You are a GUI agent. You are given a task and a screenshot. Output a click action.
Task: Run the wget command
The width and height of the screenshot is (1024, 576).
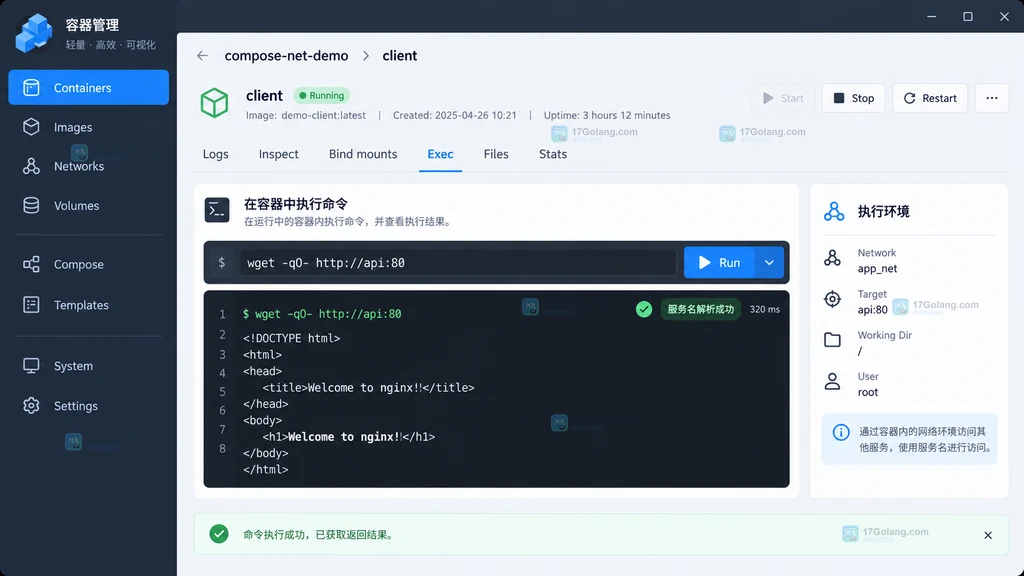point(719,263)
